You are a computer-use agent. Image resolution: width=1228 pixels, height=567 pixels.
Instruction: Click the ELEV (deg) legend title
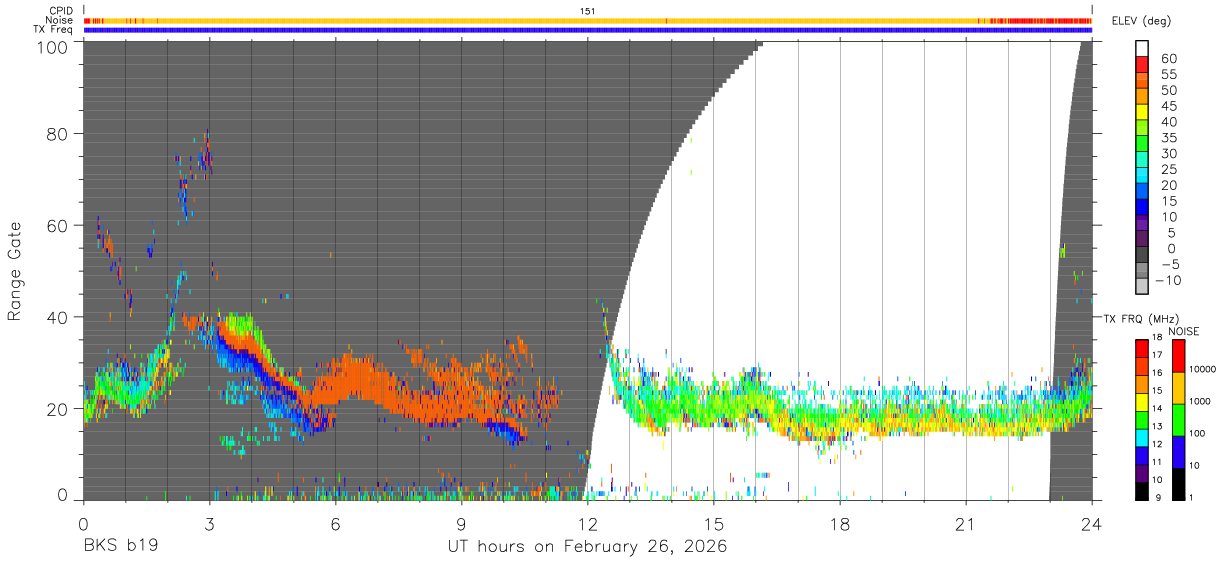point(1141,20)
